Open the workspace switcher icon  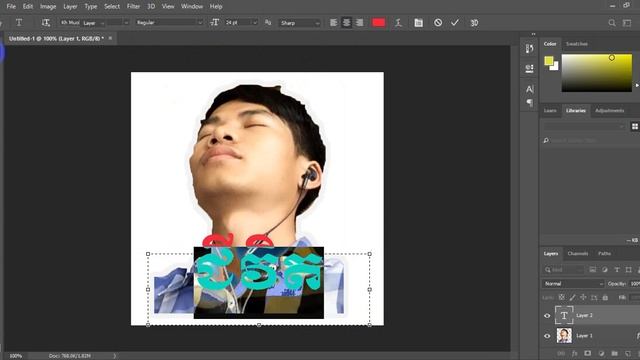[627, 23]
